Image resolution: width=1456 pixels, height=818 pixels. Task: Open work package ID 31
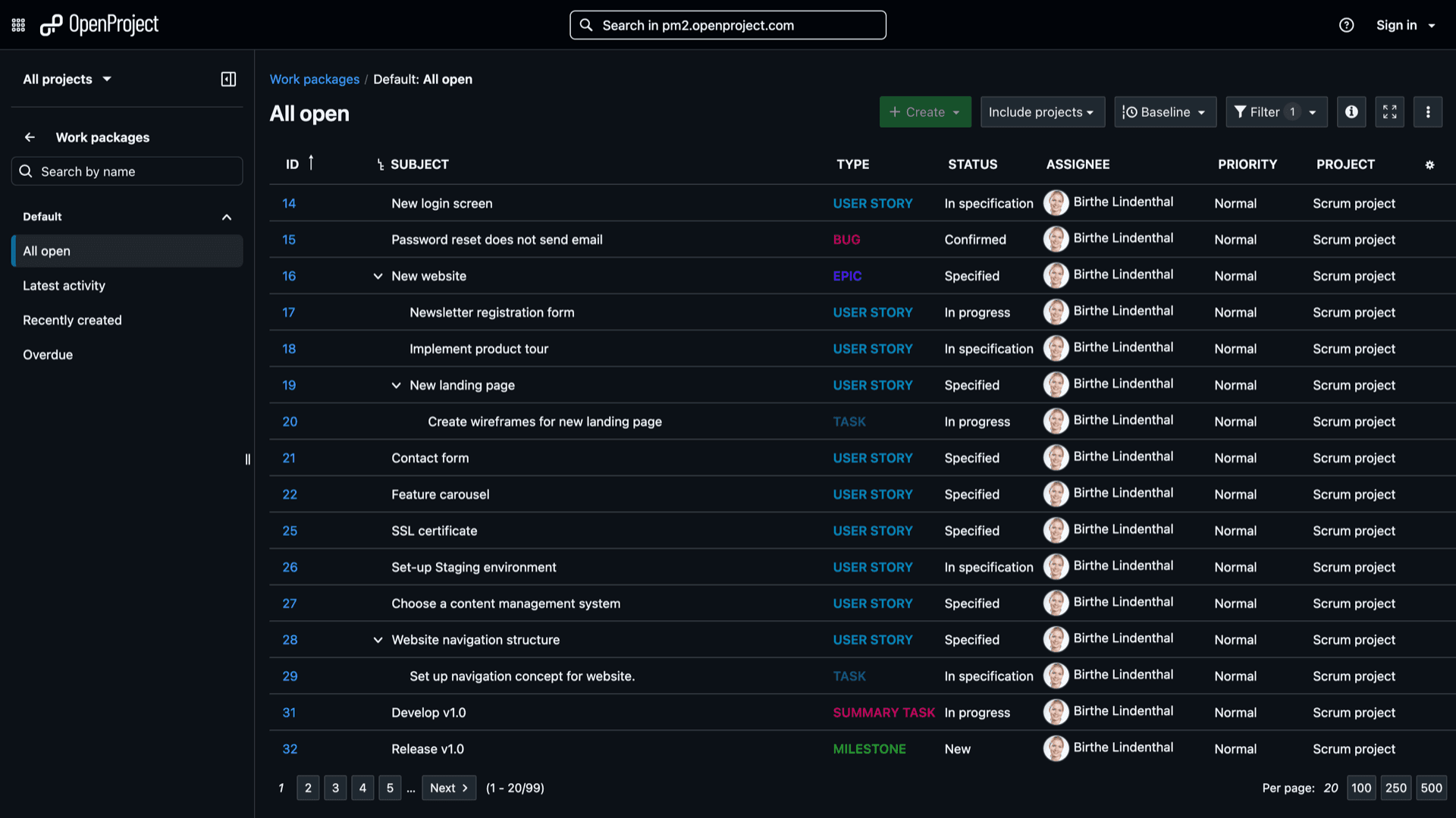(289, 713)
